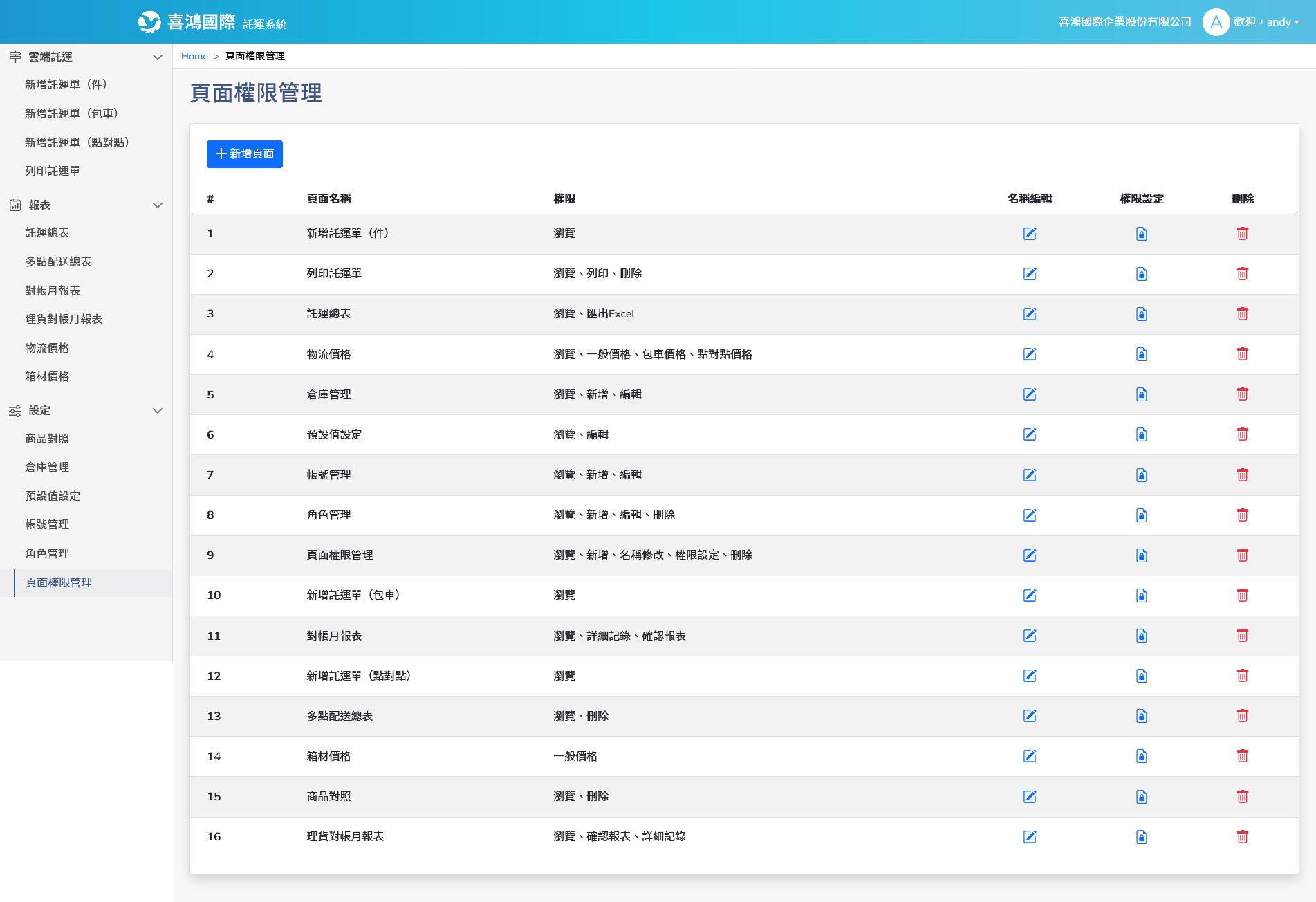Edit the name of 倉庫管理 page
Screen dimensions: 1316x902
(x=1029, y=394)
